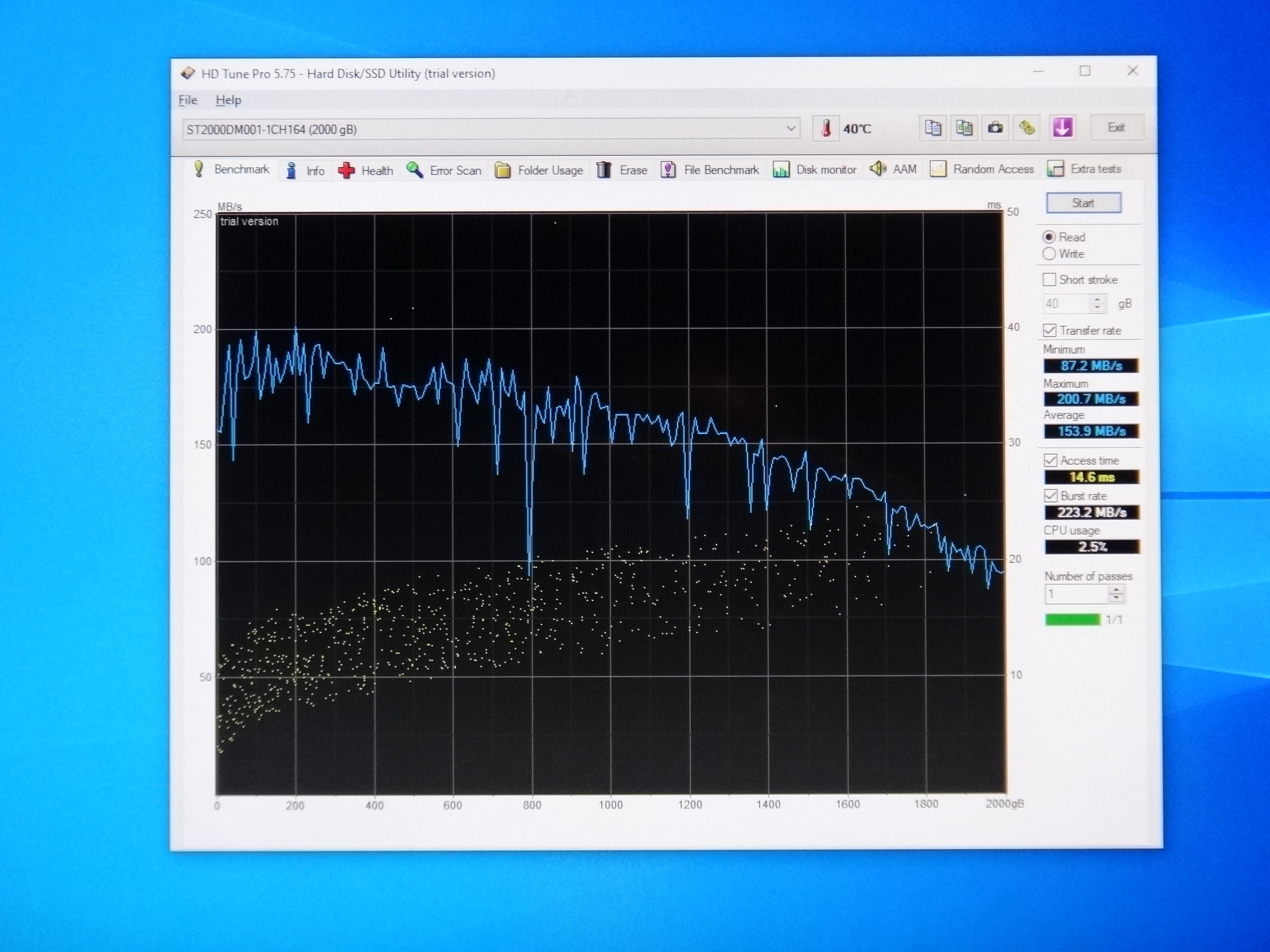Click the 2.5% CPU usage value
The image size is (1270, 952).
tap(1092, 547)
